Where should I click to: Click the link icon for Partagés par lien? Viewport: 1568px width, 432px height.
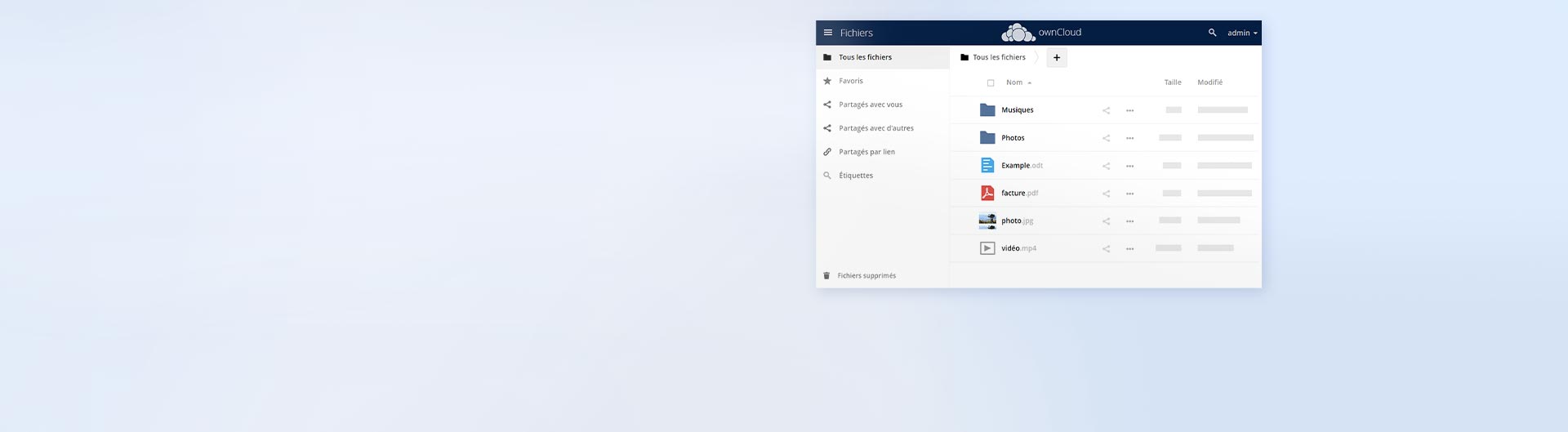click(827, 152)
